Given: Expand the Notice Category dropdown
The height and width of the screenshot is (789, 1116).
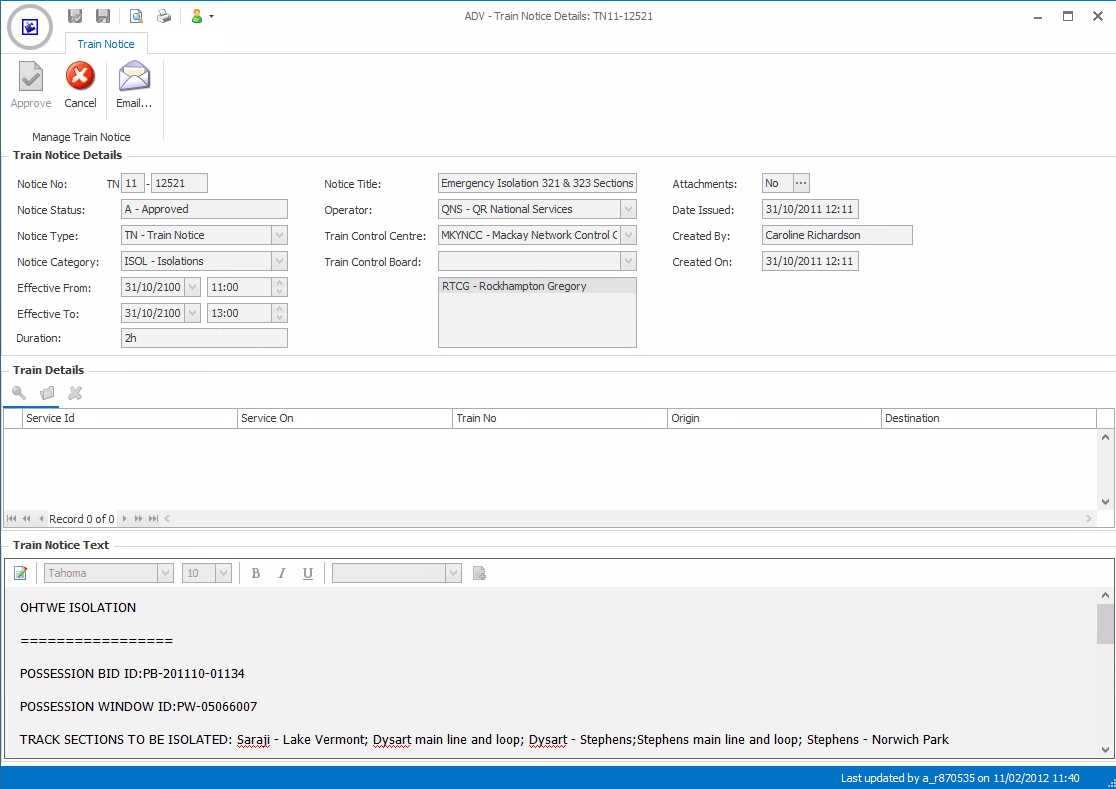Looking at the screenshot, I should pyautogui.click(x=280, y=262).
